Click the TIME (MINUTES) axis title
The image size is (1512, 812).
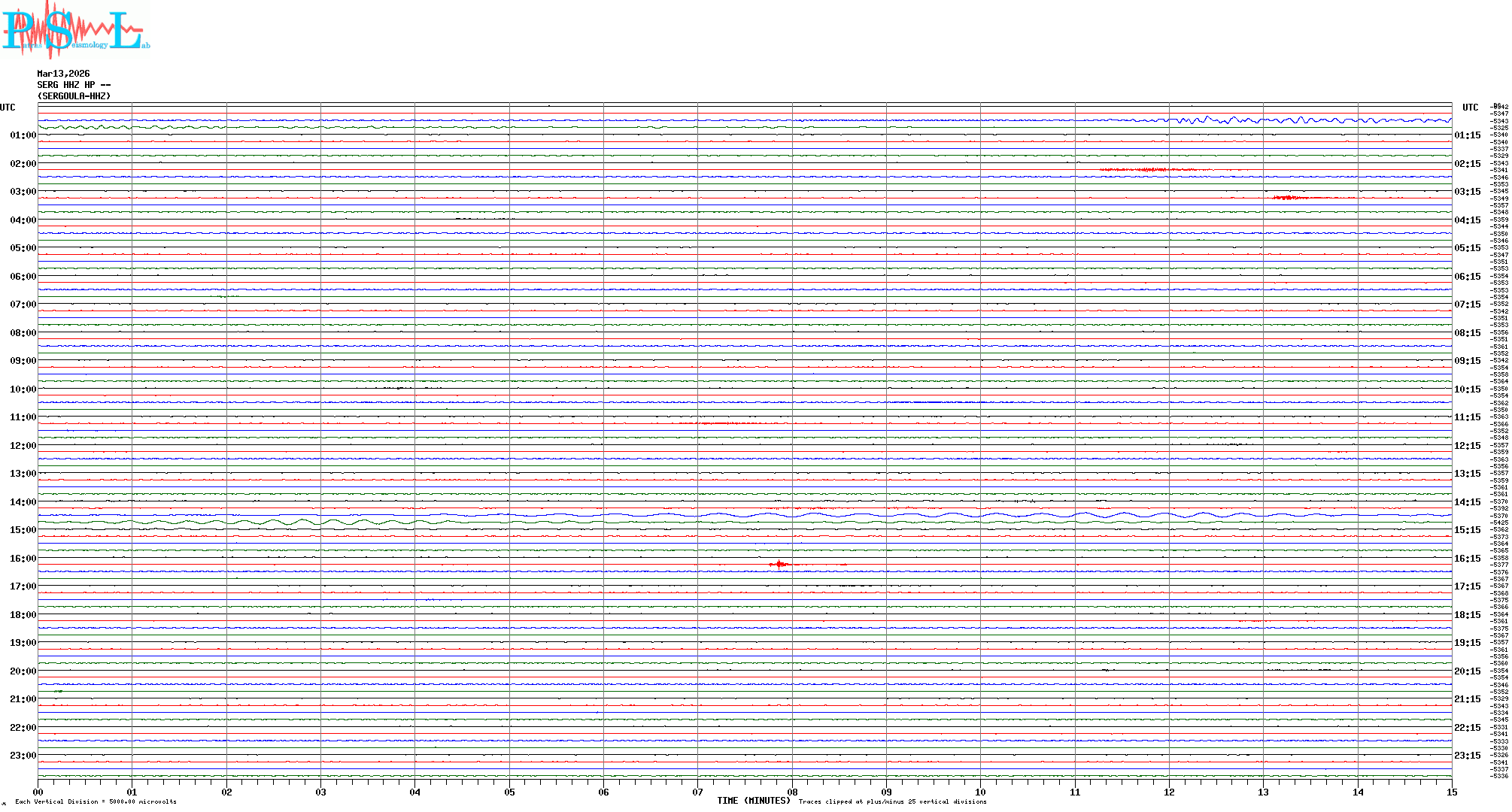(753, 801)
